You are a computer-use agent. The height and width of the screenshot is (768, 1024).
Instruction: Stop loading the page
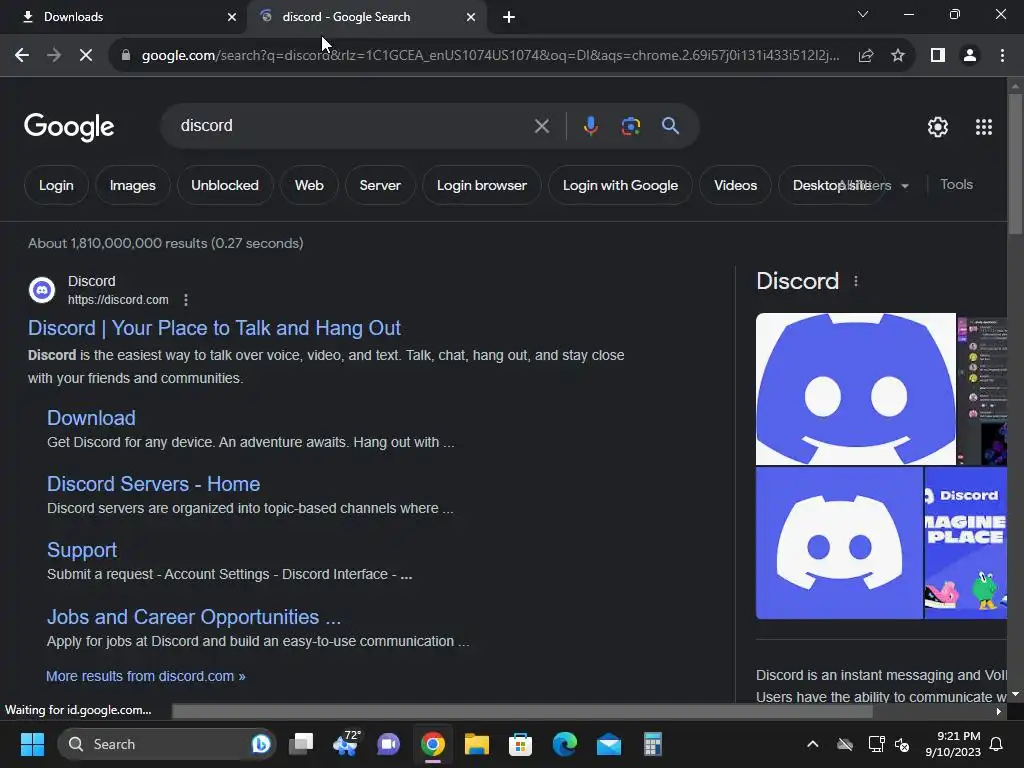(x=86, y=56)
